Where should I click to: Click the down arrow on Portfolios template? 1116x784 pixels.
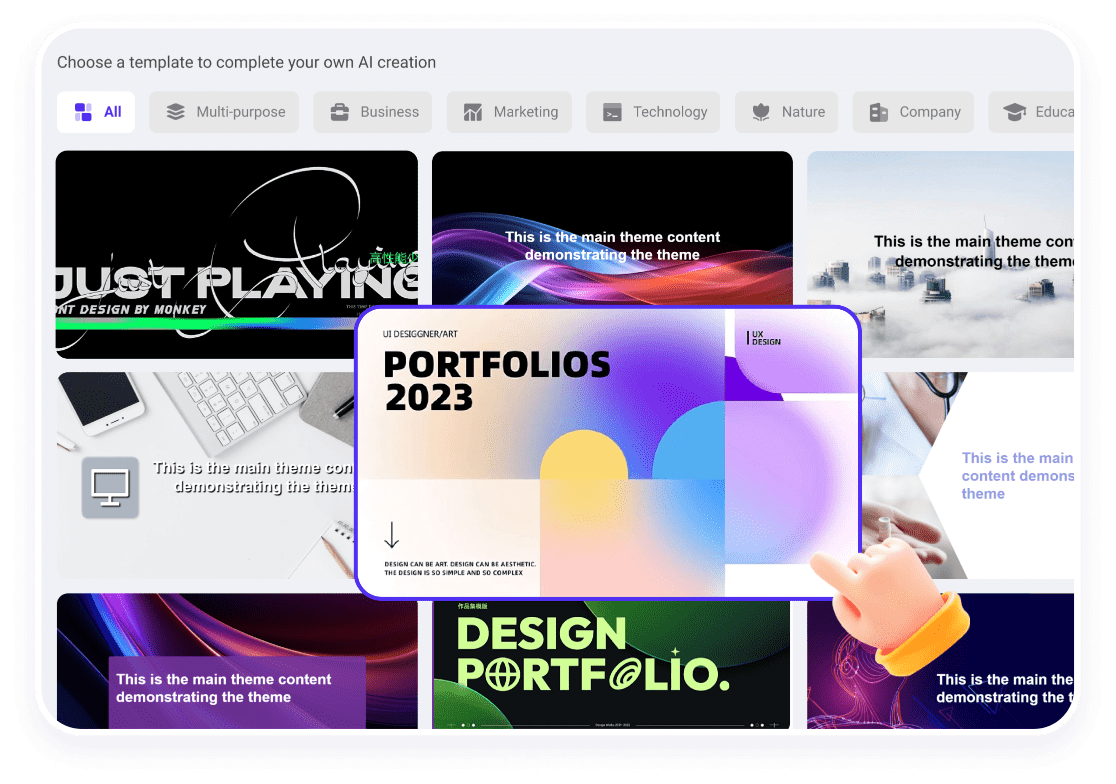coord(392,535)
